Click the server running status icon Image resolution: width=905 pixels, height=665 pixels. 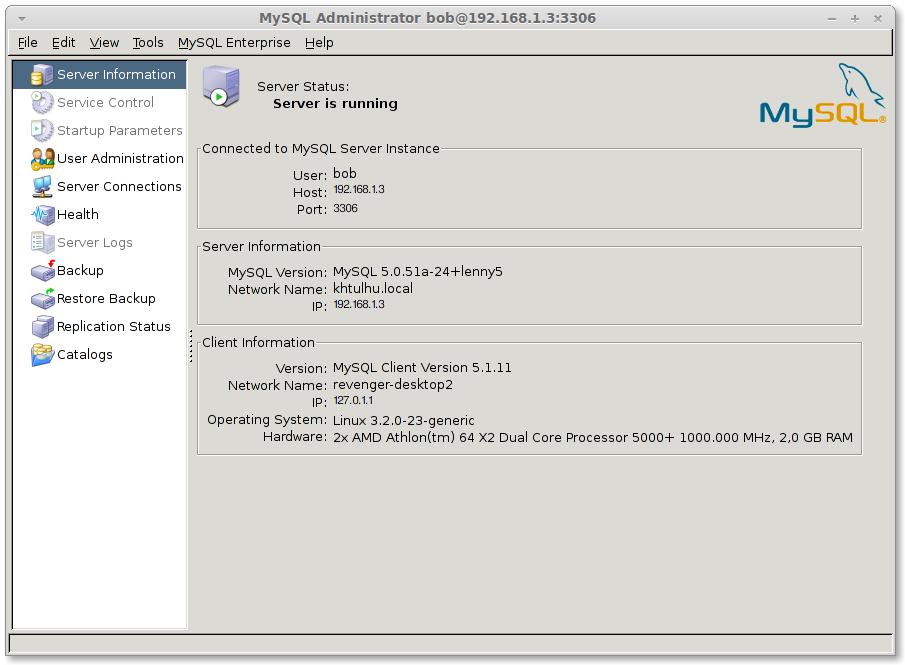click(221, 87)
